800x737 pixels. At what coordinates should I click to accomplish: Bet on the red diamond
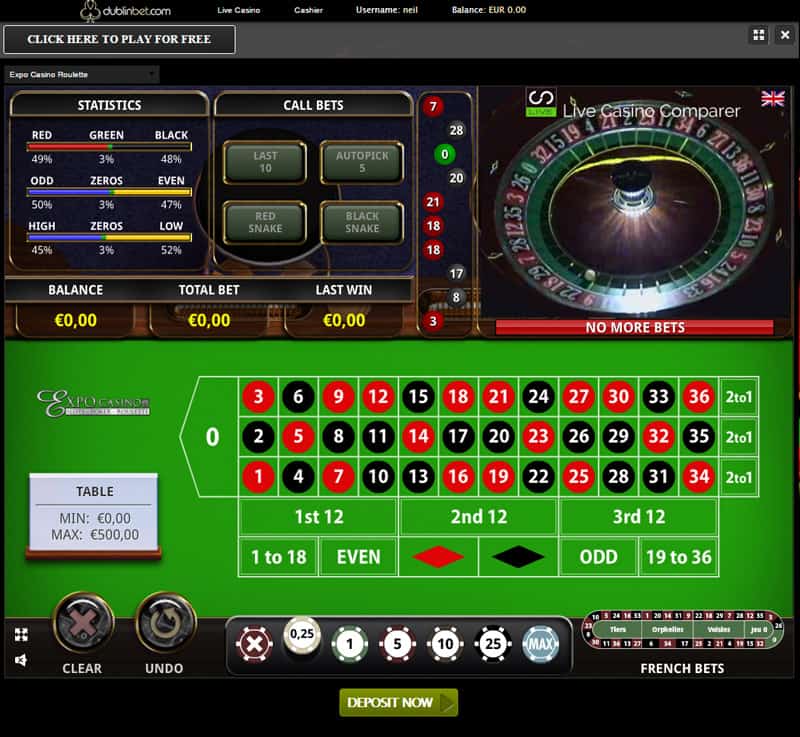coord(438,557)
